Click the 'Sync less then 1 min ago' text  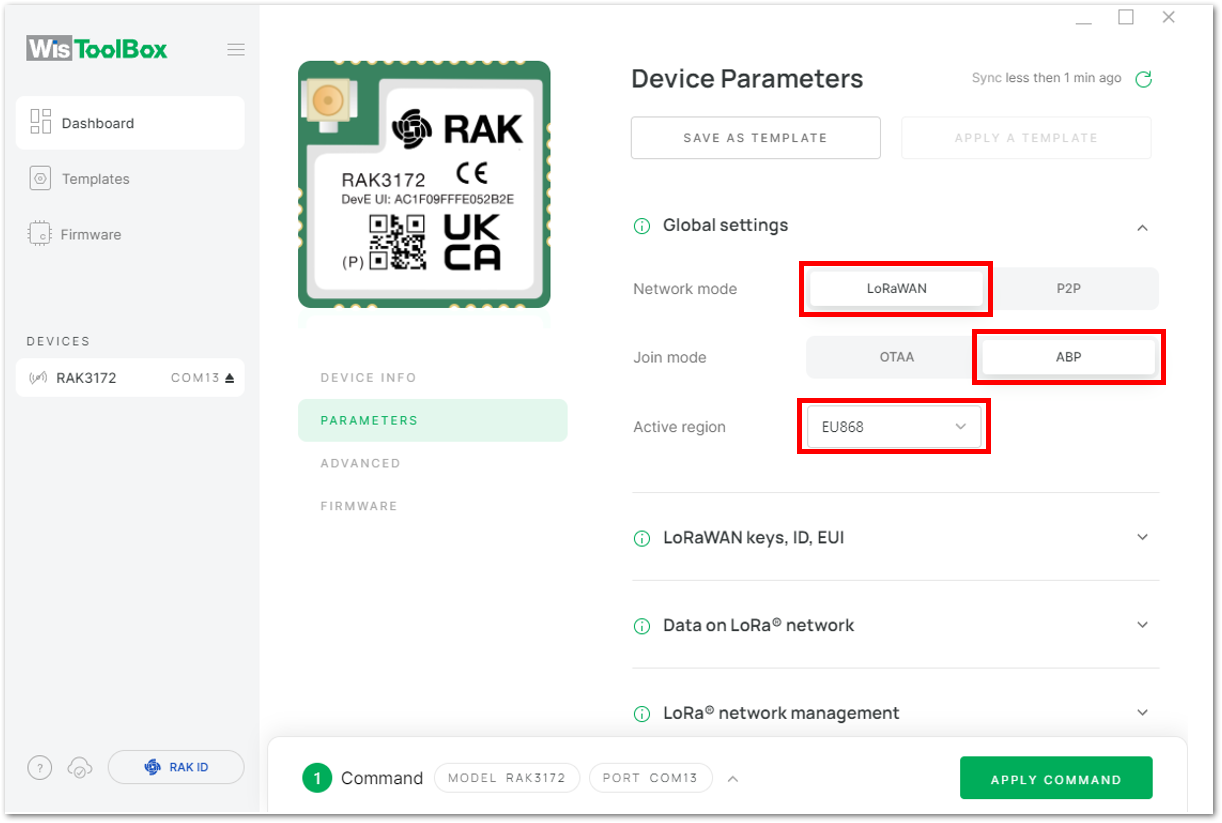(1047, 78)
